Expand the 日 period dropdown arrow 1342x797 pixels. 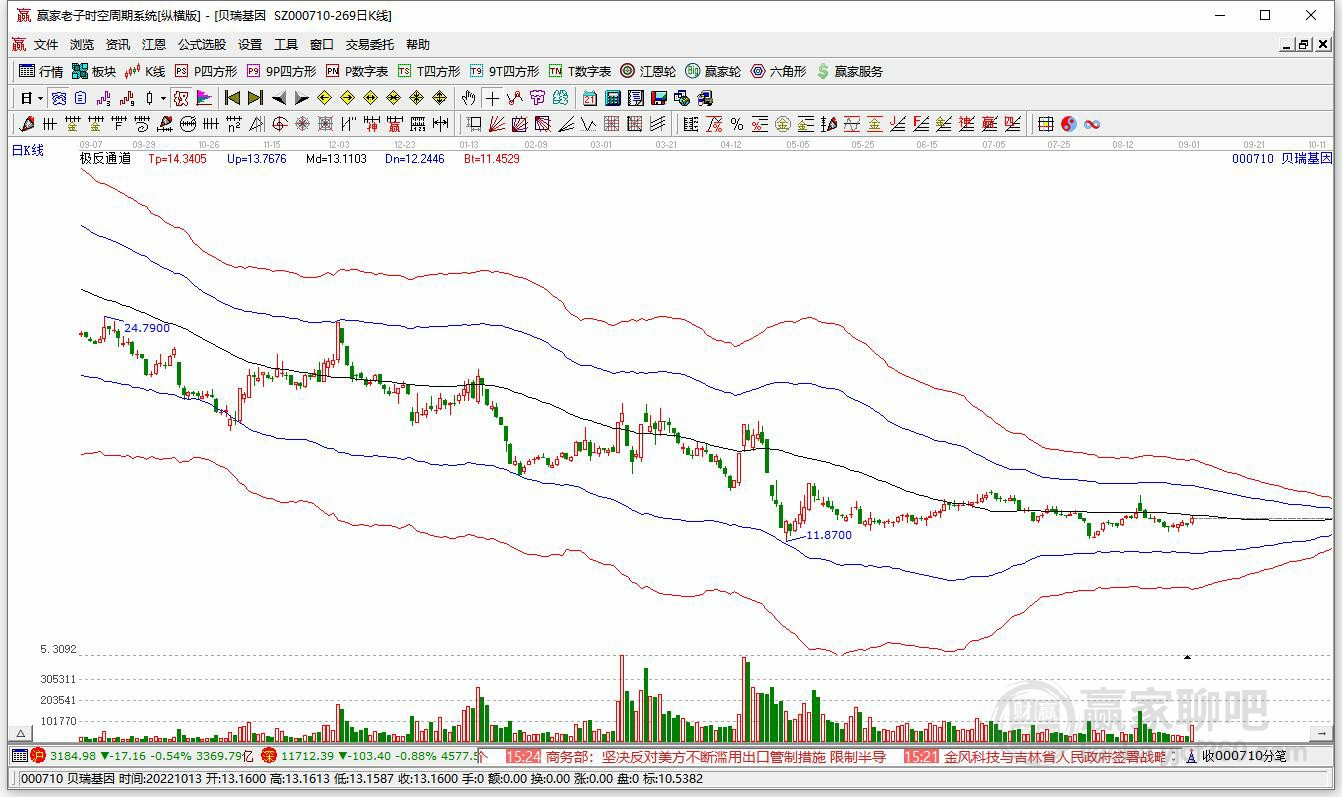[x=40, y=98]
